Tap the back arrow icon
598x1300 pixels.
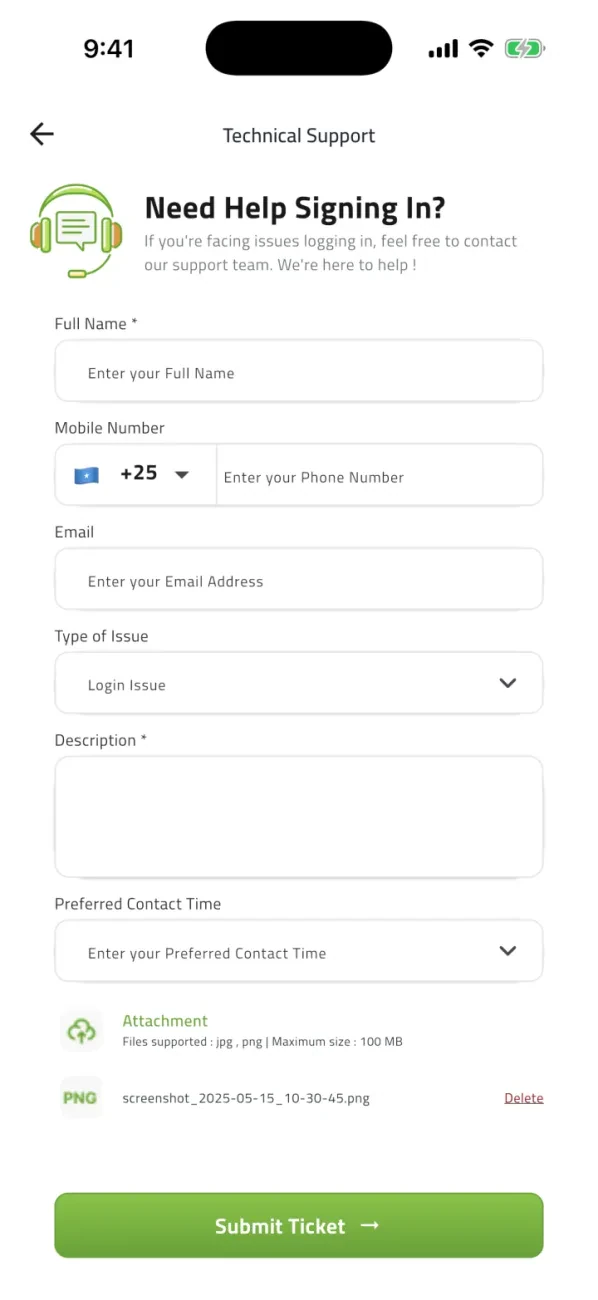pyautogui.click(x=42, y=134)
